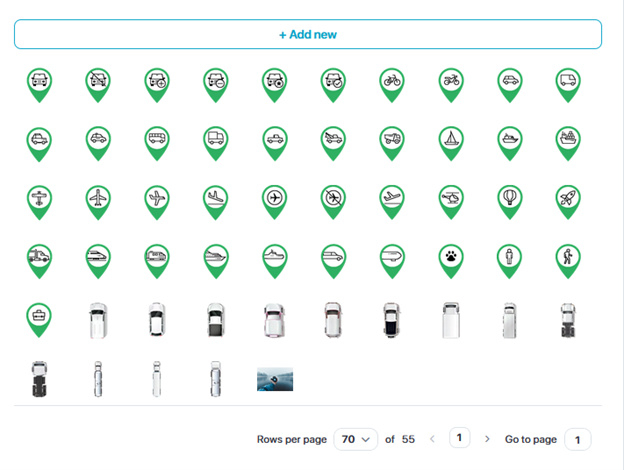Image resolution: width=624 pixels, height=470 pixels.
Task: Go to the previous page arrow
Action: coord(432,439)
